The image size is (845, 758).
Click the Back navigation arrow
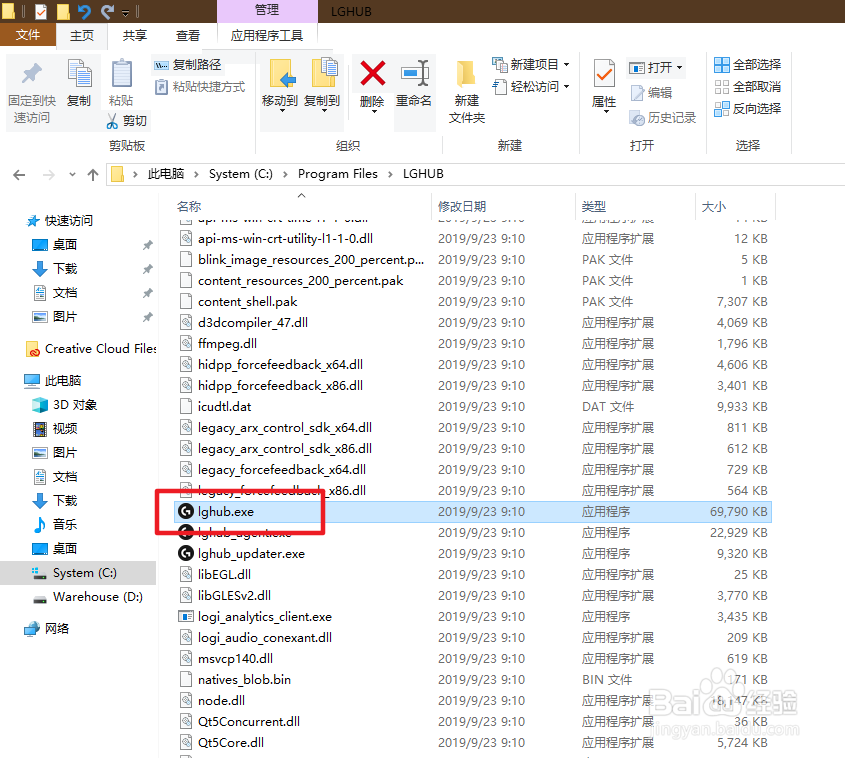click(19, 175)
